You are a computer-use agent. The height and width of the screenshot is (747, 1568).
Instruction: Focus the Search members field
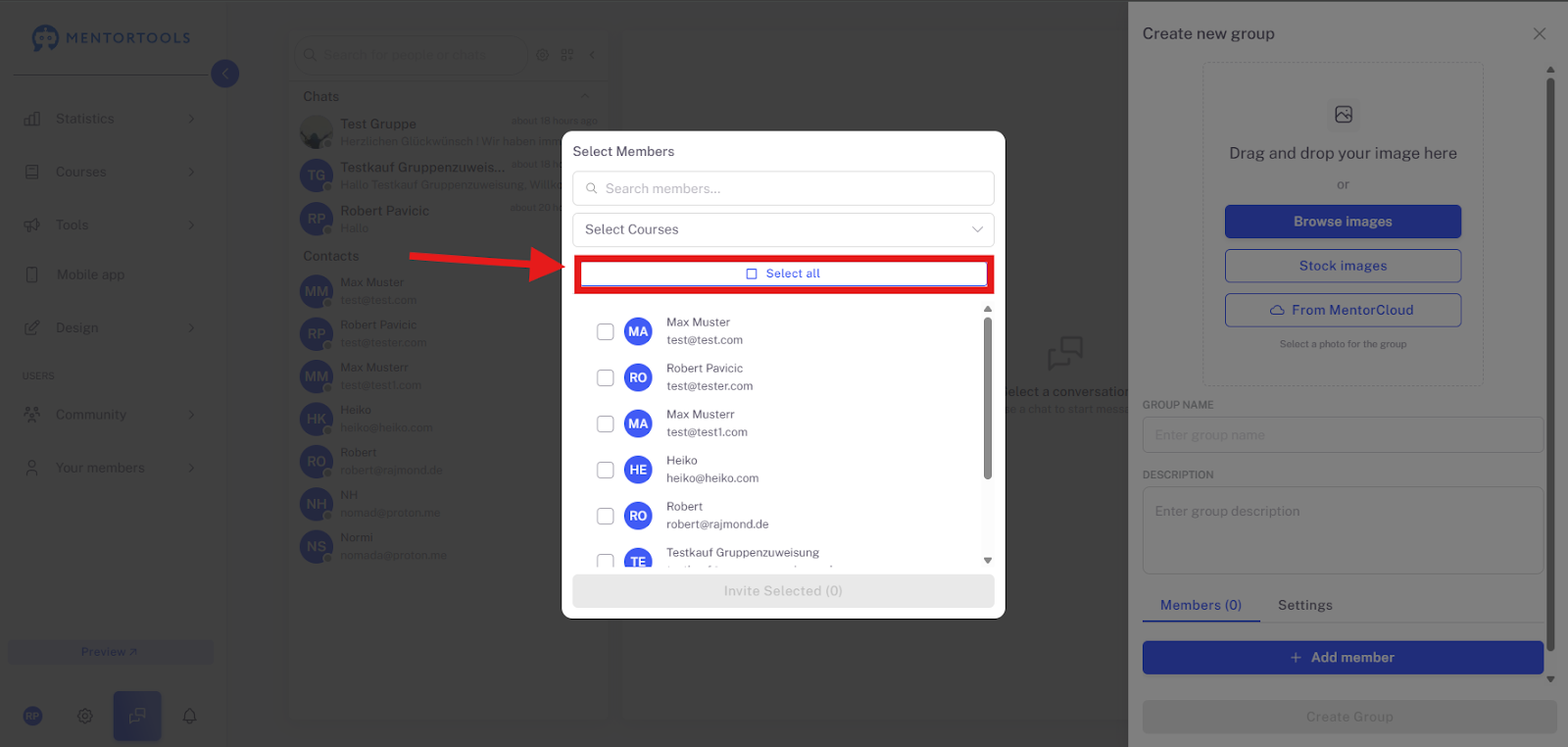tap(784, 188)
